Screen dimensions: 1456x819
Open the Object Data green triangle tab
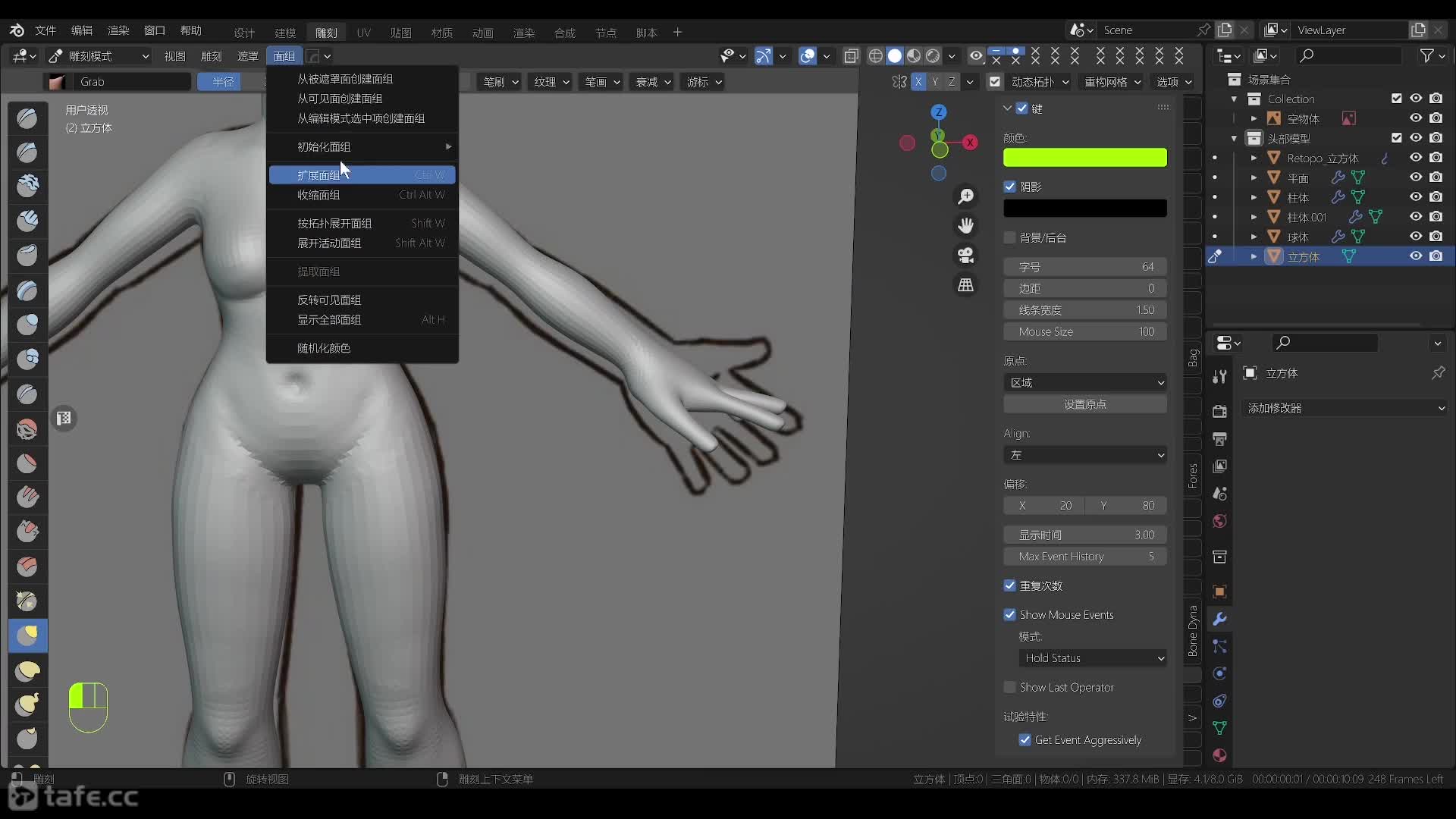[x=1219, y=728]
